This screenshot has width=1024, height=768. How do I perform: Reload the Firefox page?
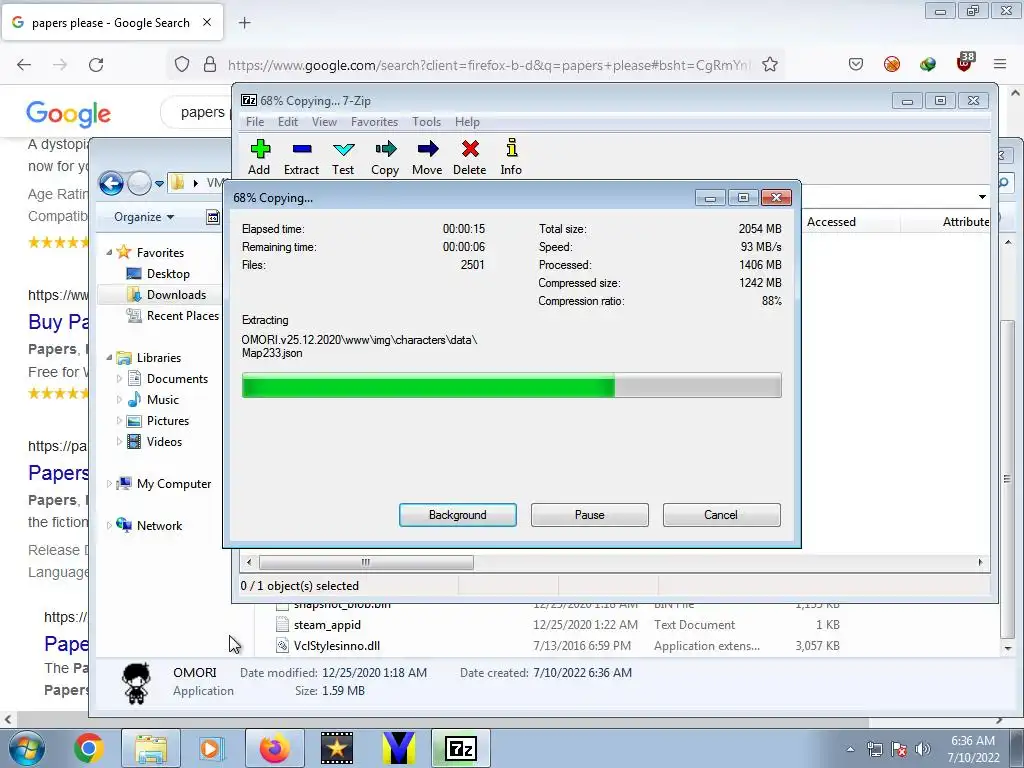coord(96,65)
